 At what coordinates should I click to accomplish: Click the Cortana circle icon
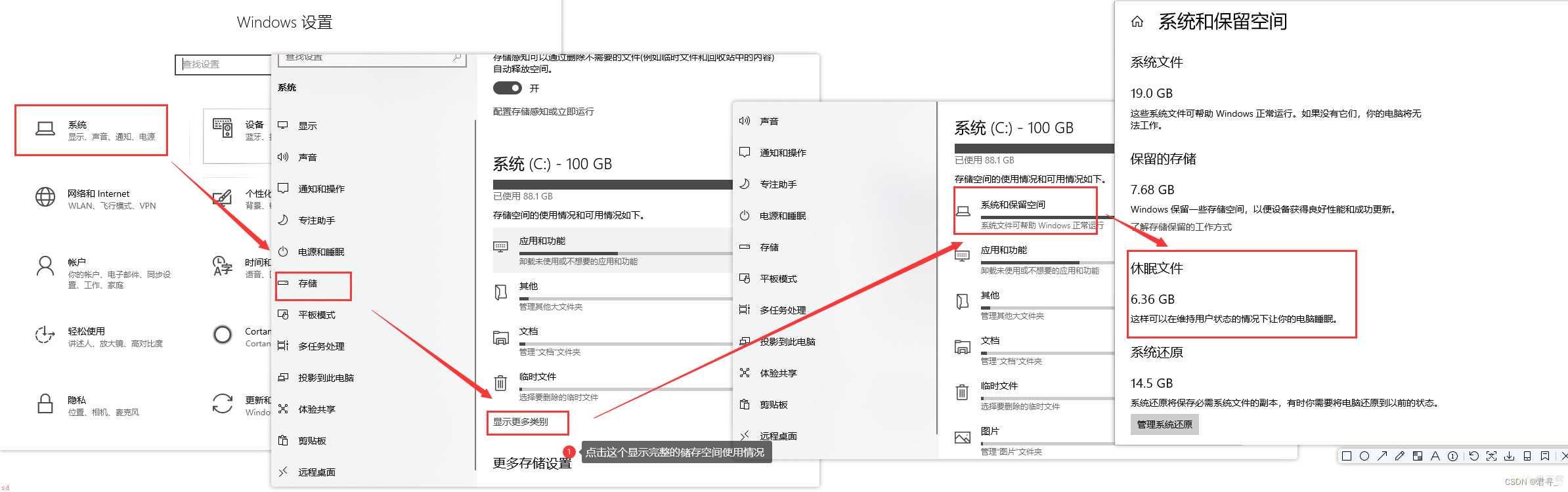tap(223, 335)
